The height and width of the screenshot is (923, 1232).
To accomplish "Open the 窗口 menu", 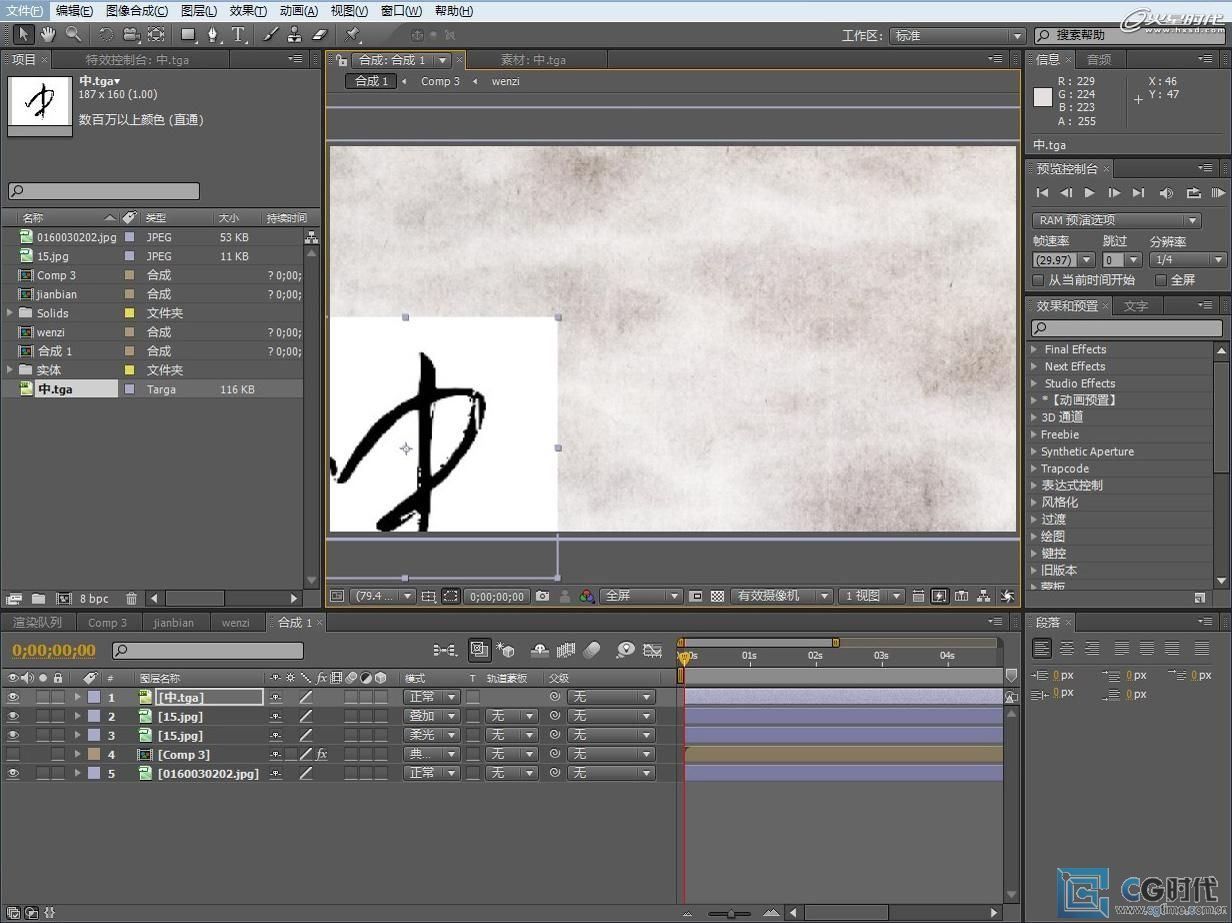I will (x=401, y=11).
